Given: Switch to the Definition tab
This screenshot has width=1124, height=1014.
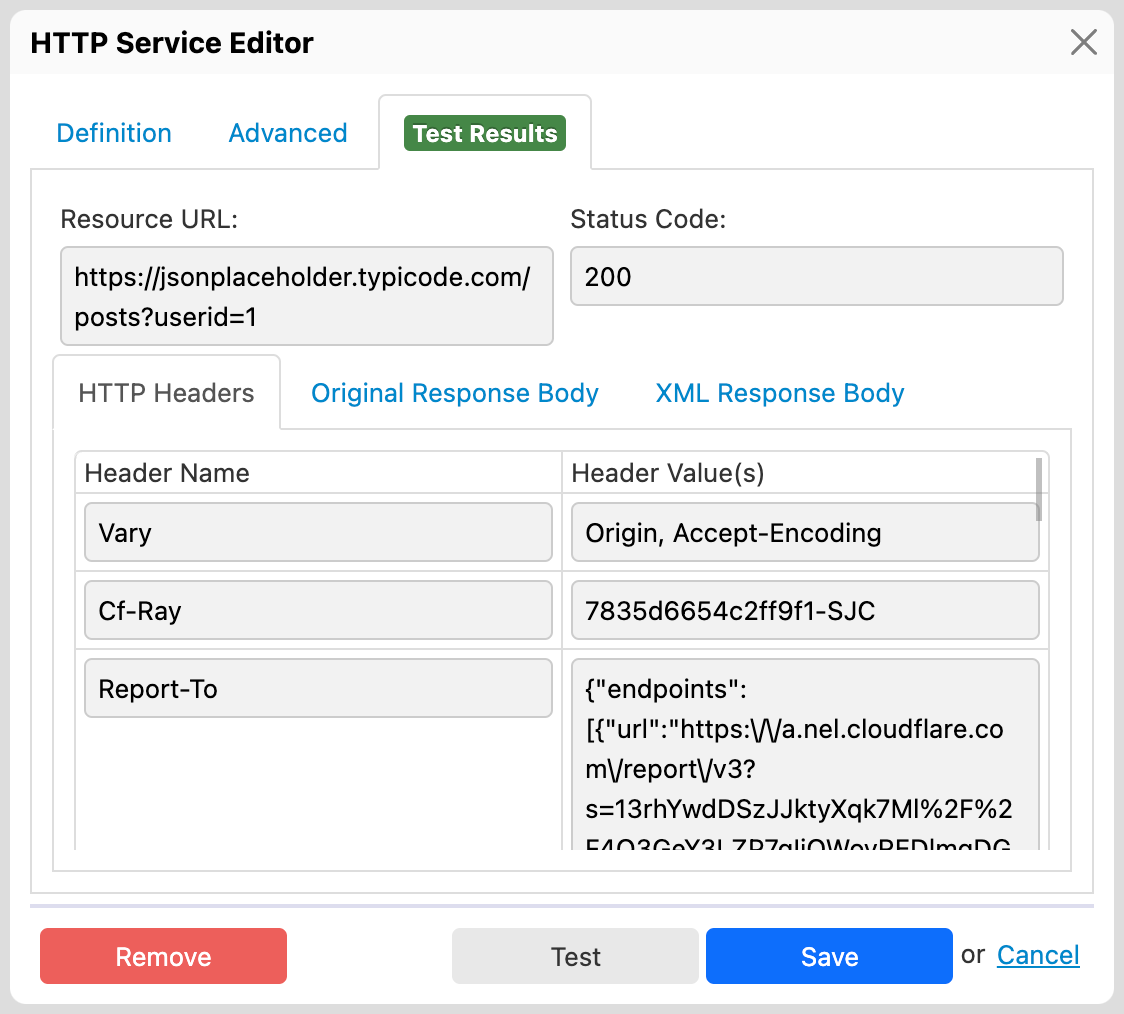Looking at the screenshot, I should 113,132.
